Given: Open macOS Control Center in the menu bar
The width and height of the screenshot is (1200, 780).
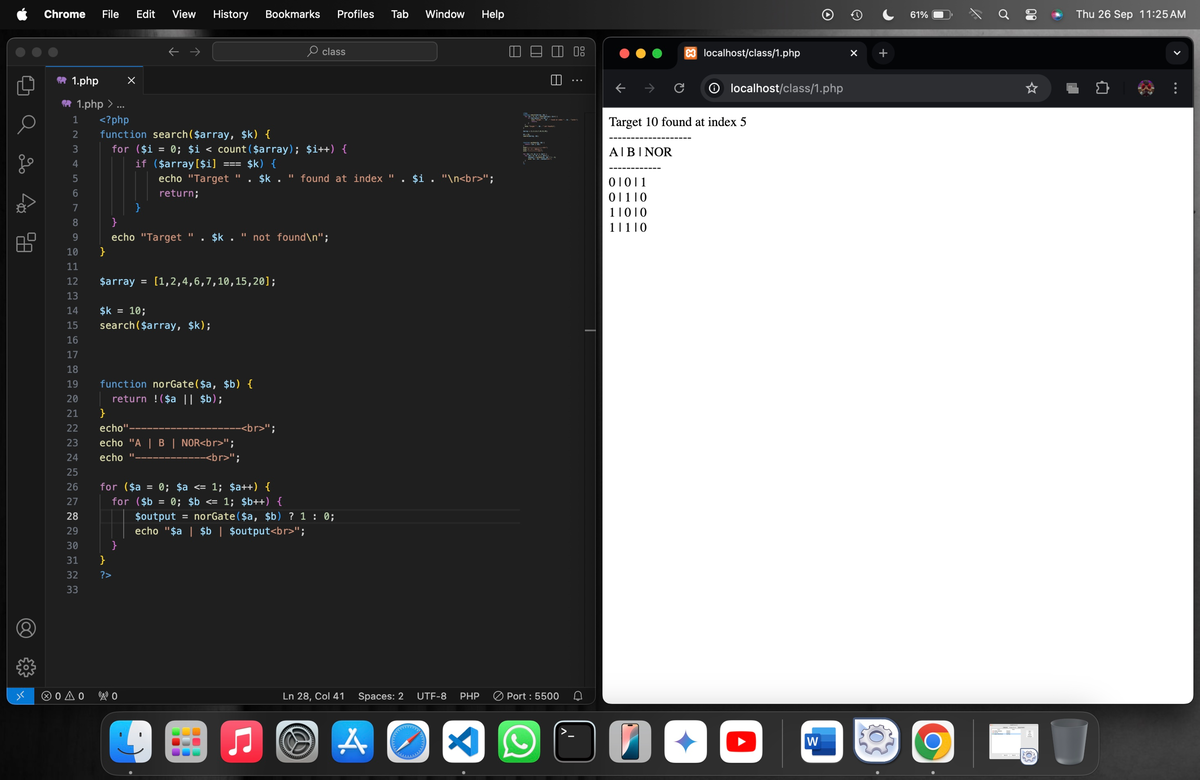Looking at the screenshot, I should click(1030, 14).
